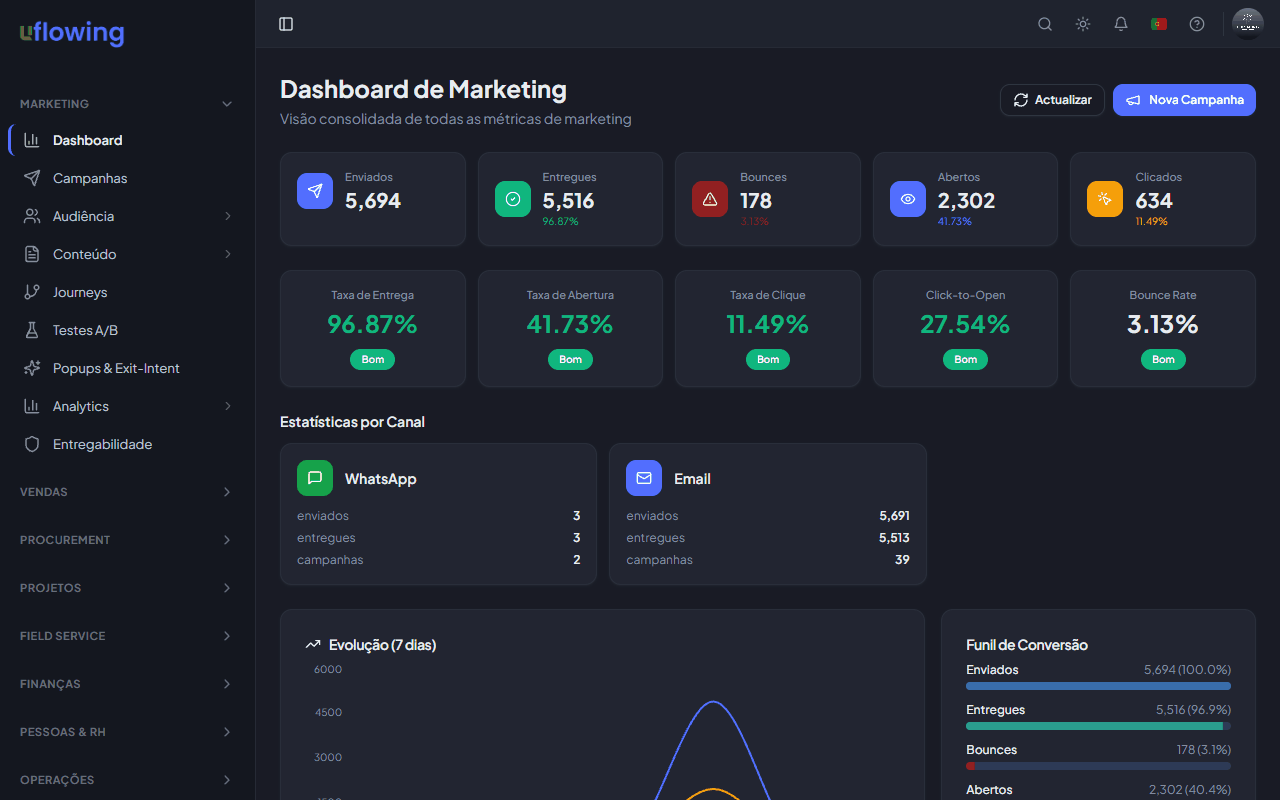Image resolution: width=1280 pixels, height=800 pixels.
Task: Open the Journeys section icon in sidebar
Action: [x=31, y=291]
